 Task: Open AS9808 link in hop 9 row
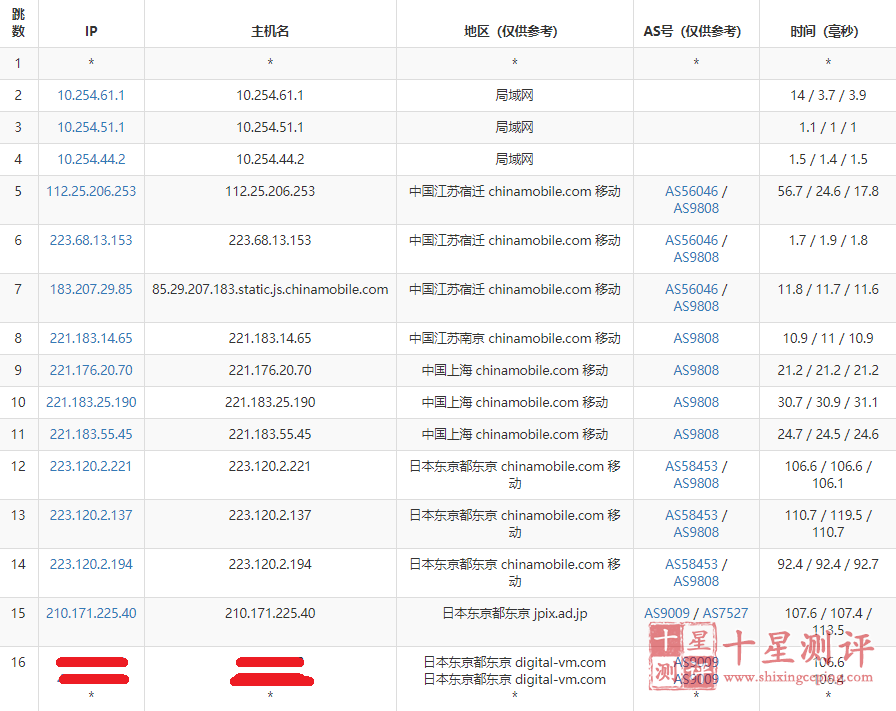pos(696,371)
